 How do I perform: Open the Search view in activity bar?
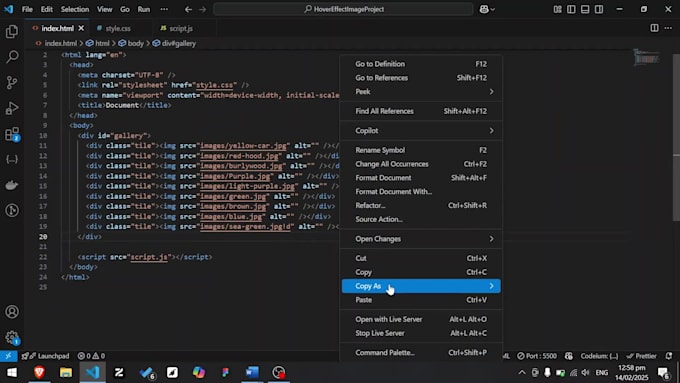pos(12,57)
